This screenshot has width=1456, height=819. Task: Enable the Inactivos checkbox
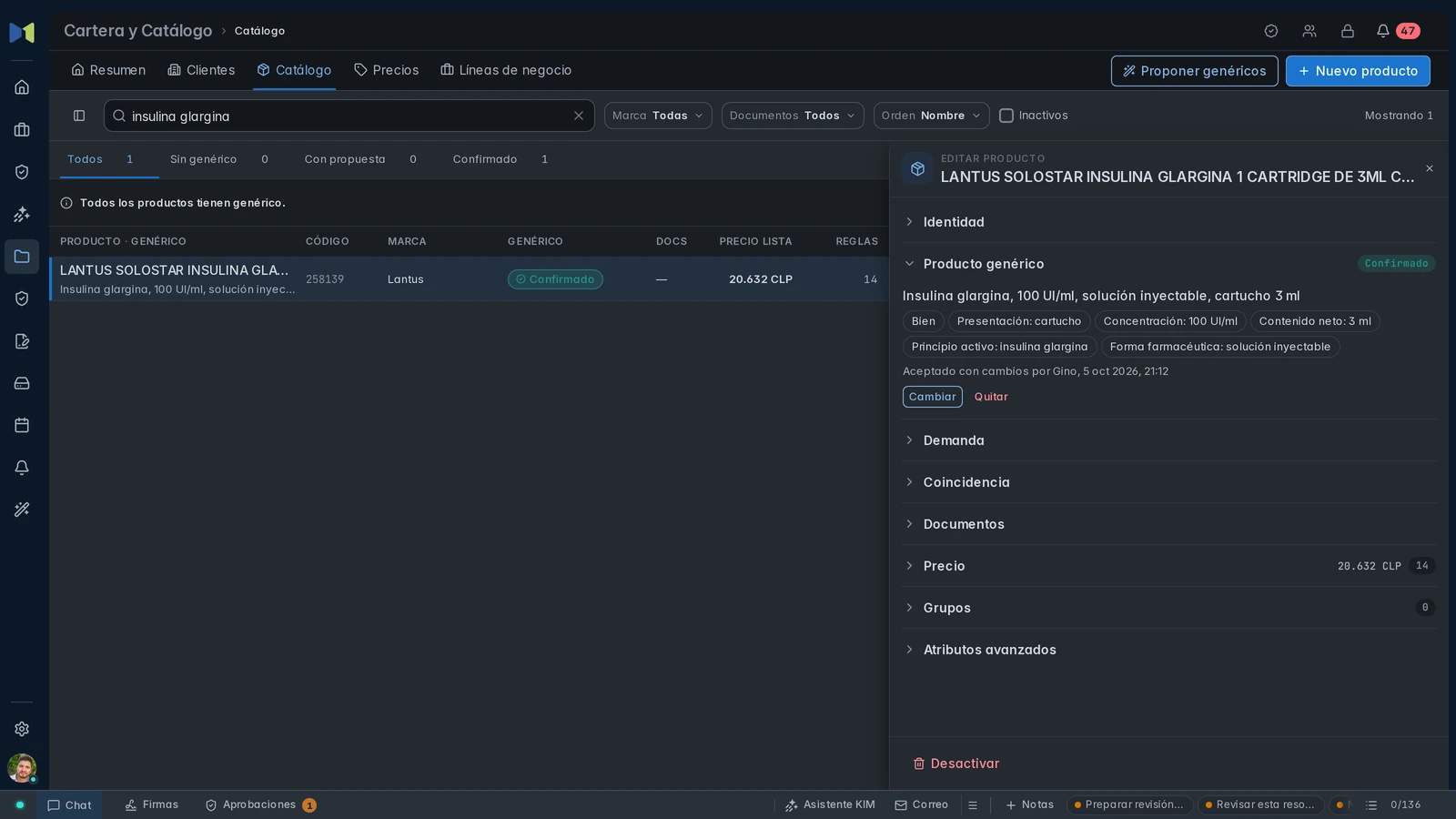1006,116
